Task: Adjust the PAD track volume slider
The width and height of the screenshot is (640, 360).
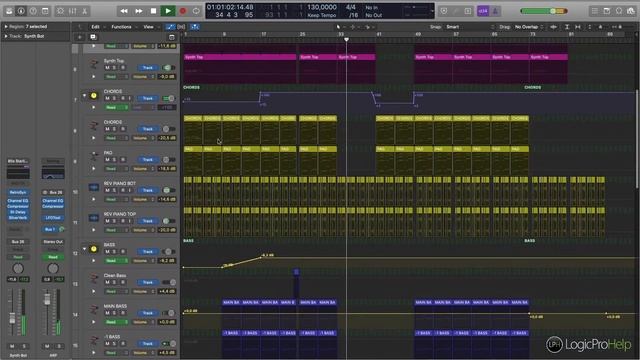Action: (169, 160)
